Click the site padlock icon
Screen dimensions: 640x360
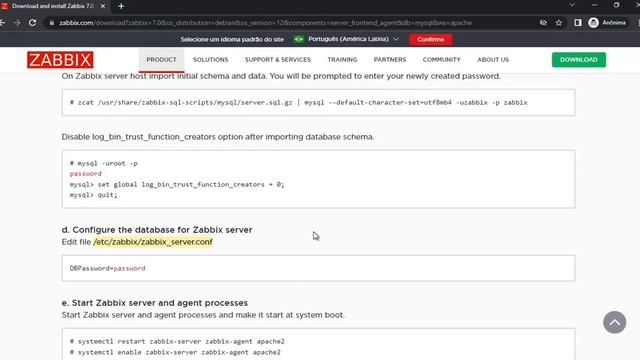pos(51,23)
